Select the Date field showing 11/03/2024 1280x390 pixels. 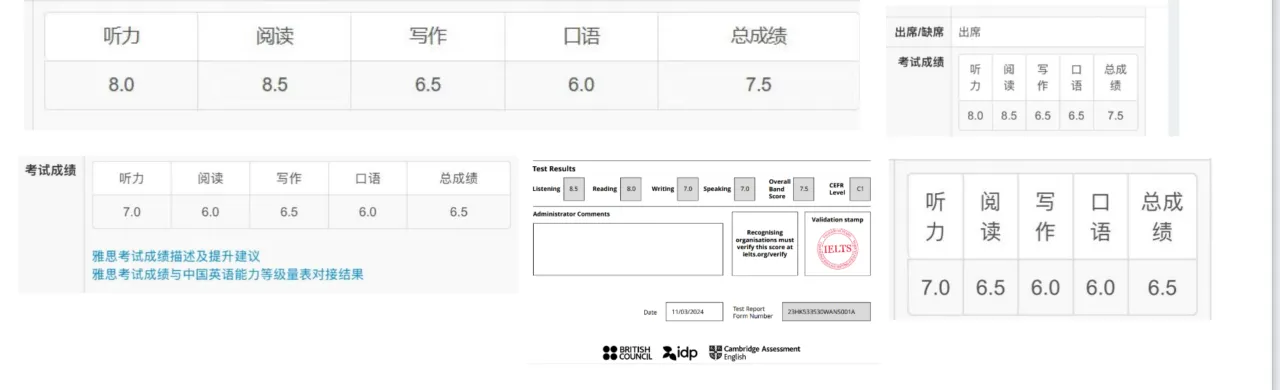[x=694, y=312]
